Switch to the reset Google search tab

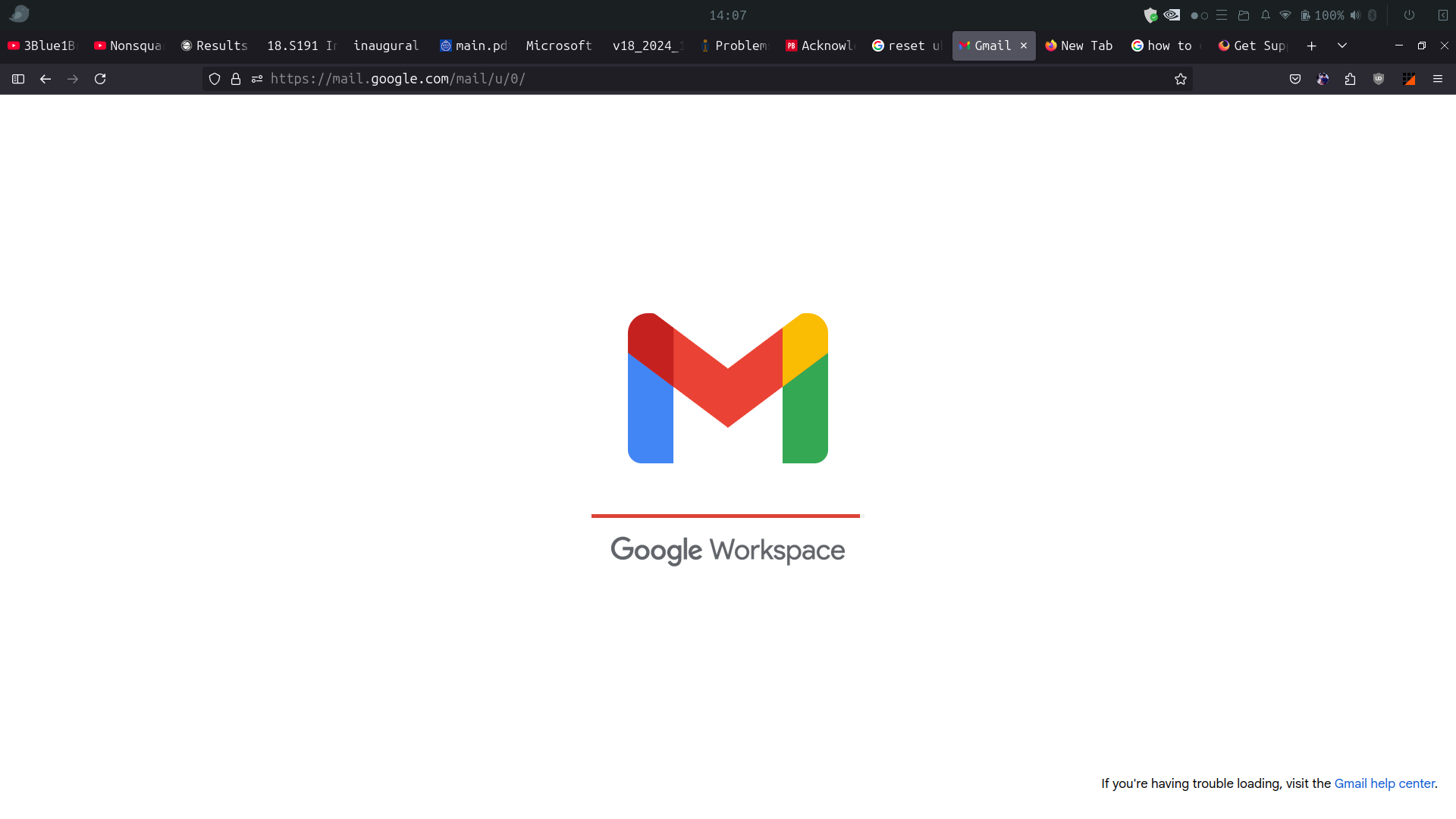point(907,45)
